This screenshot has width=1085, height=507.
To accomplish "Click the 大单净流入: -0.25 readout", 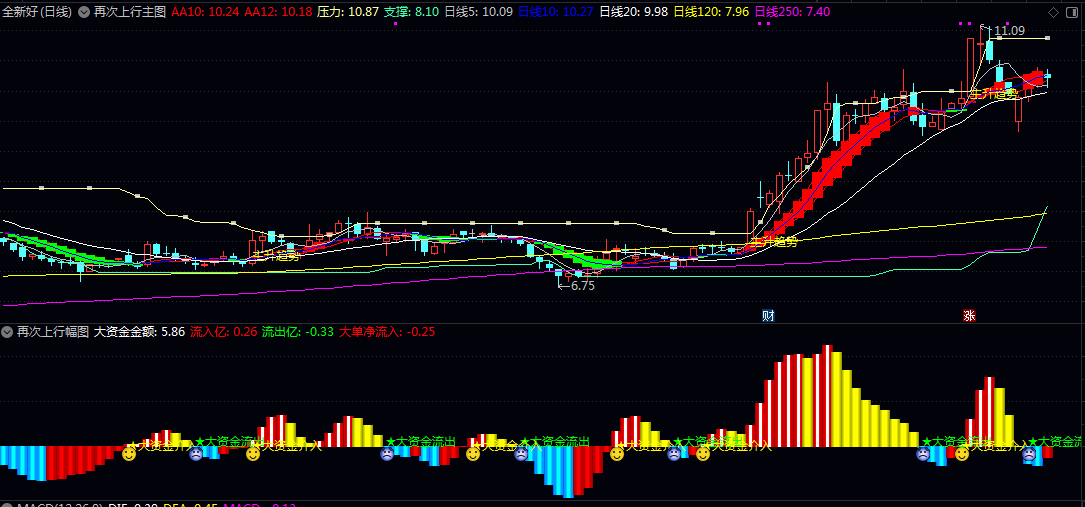I will [387, 331].
